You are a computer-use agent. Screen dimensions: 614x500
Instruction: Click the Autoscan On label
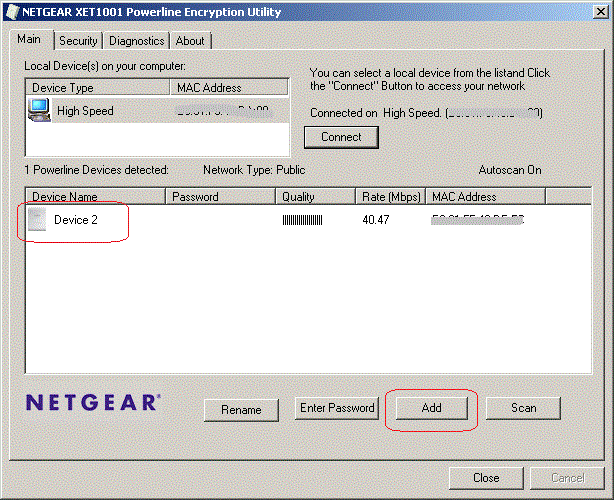[x=510, y=170]
